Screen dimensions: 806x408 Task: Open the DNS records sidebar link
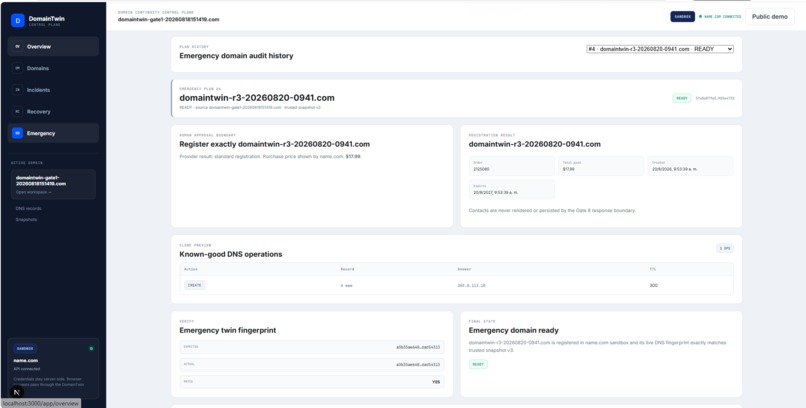tap(29, 209)
